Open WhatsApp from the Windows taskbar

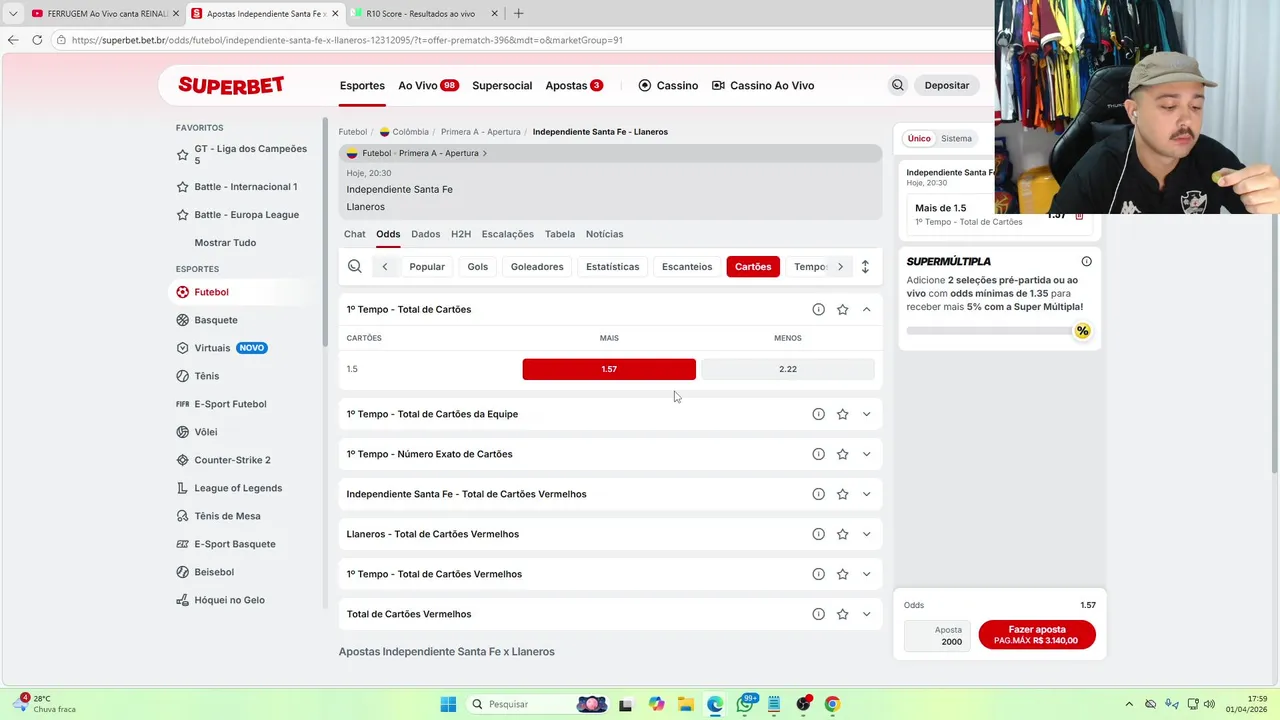click(x=745, y=704)
